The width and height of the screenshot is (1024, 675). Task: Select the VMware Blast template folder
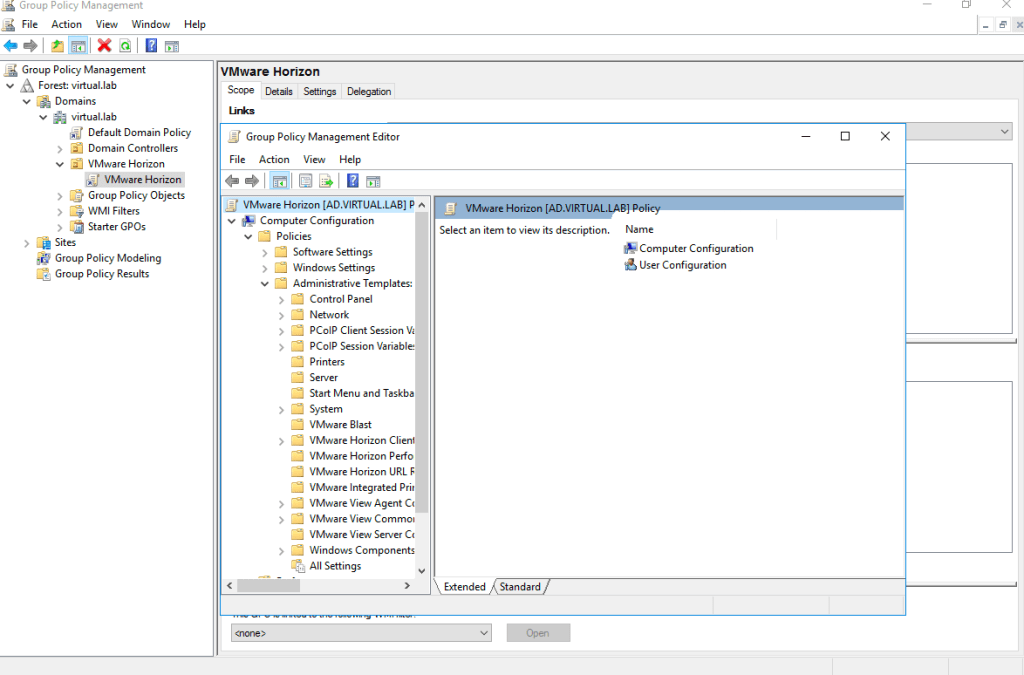[340, 424]
